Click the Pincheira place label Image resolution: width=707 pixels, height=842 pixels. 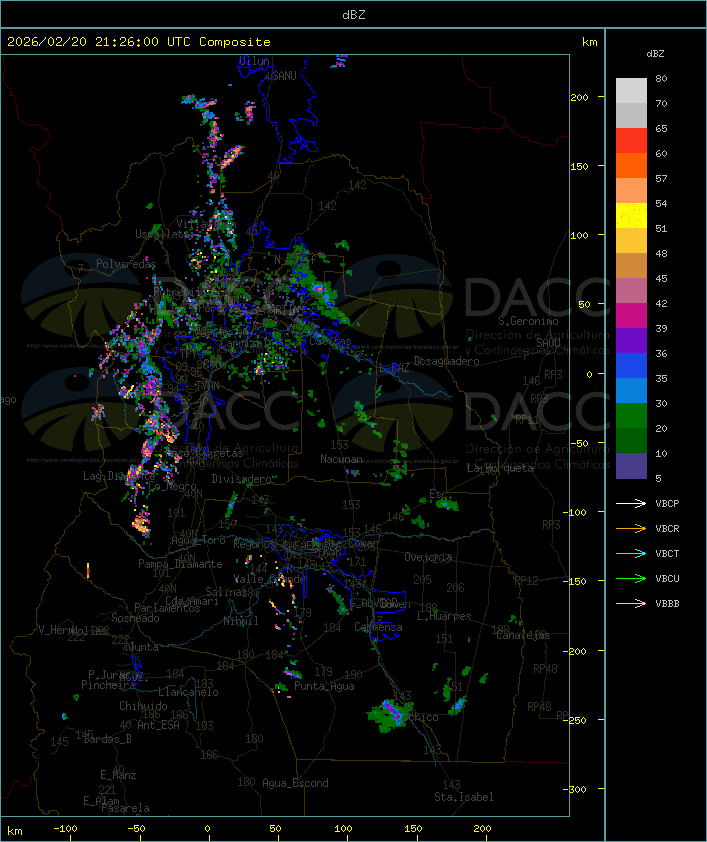tap(108, 685)
